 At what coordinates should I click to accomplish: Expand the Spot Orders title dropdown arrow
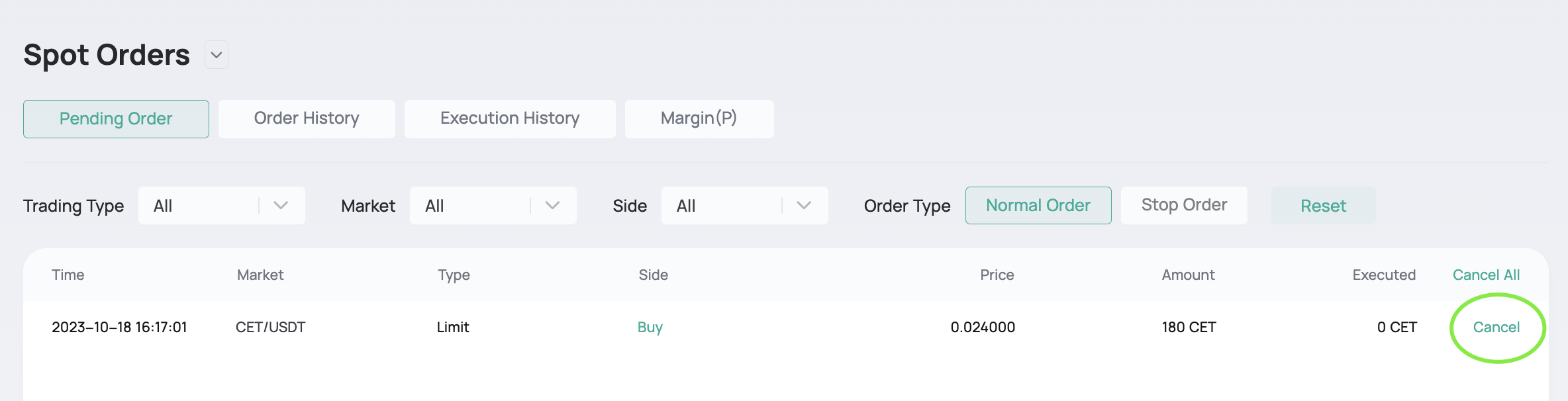pos(217,55)
